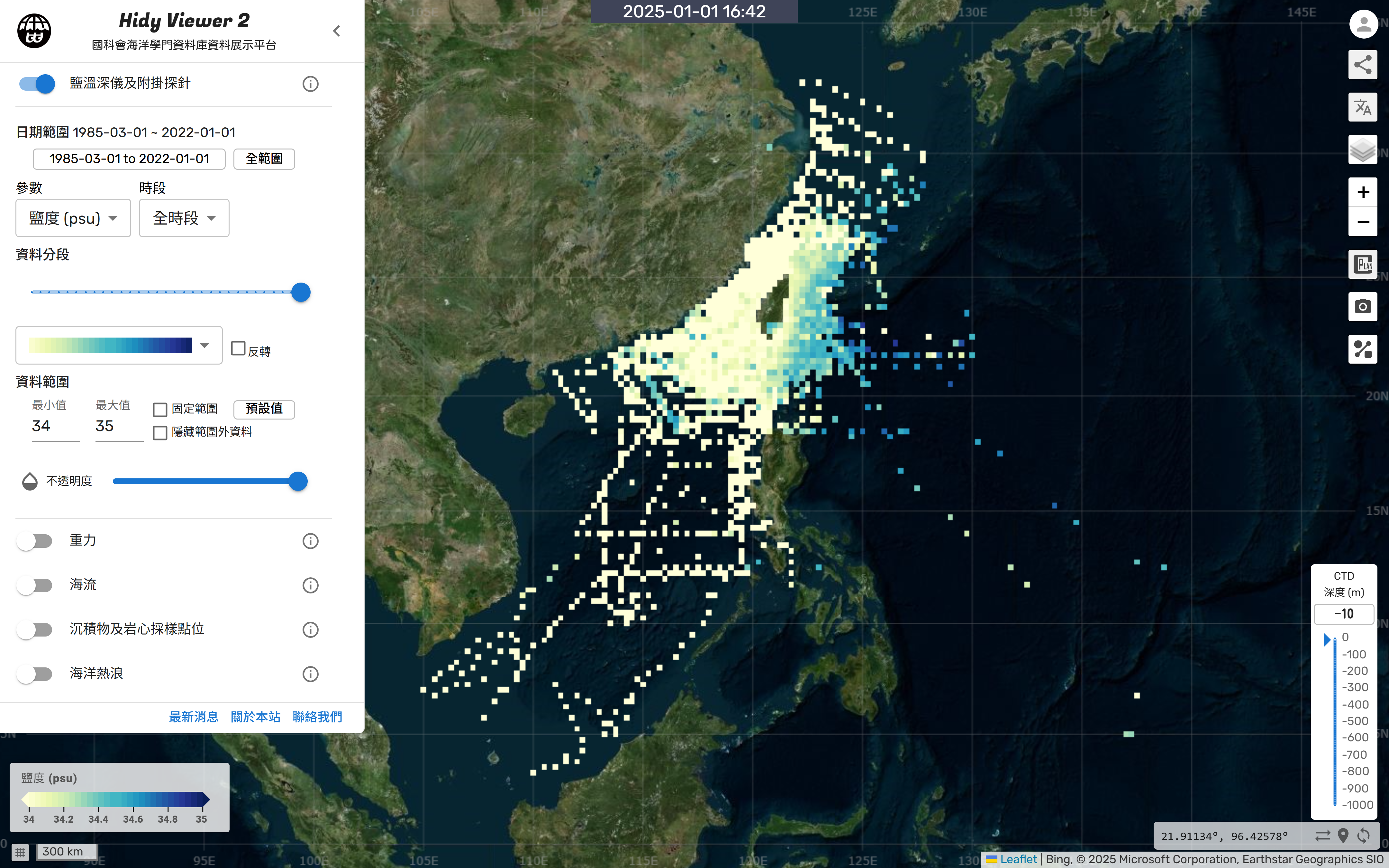This screenshot has width=1389, height=868.
Task: Click the timestamp 2025-01-01 16:42
Action: pos(694,12)
